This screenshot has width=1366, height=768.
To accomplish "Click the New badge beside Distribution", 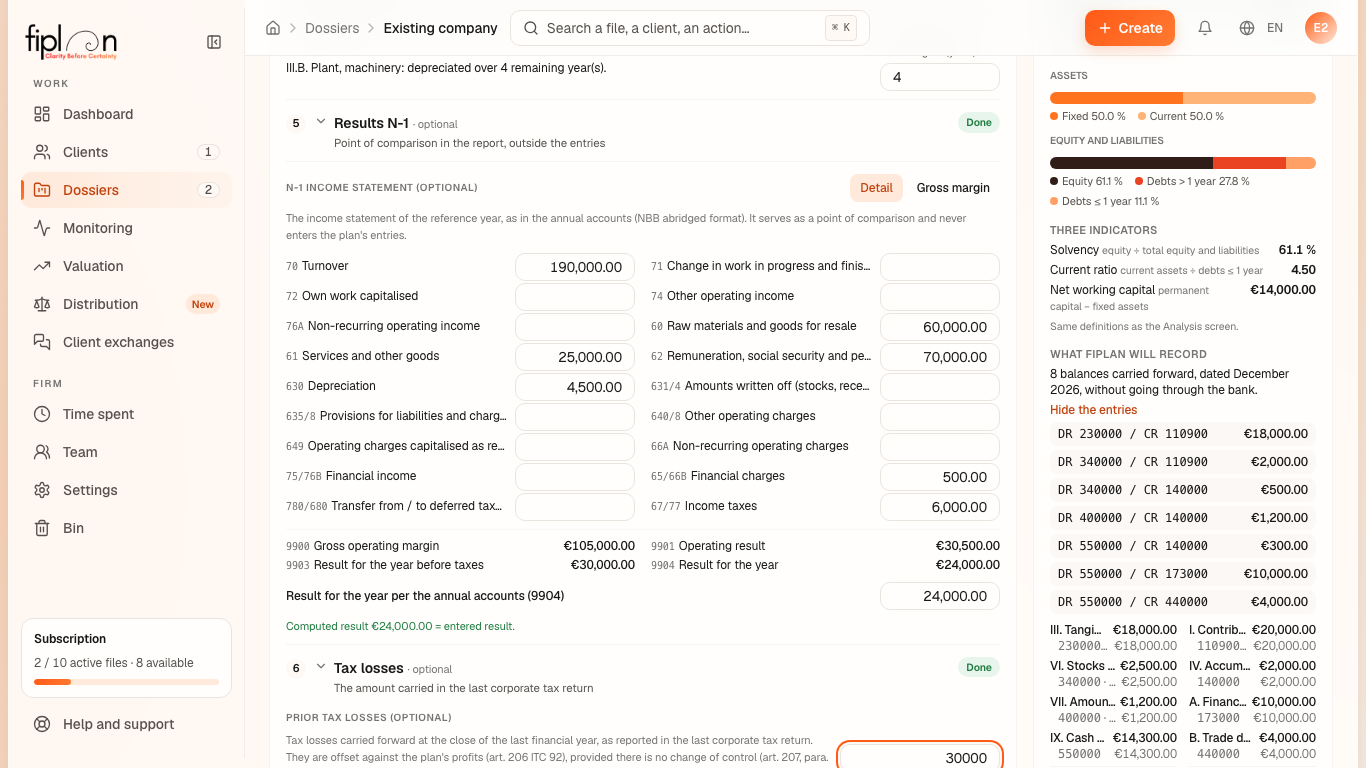I will pyautogui.click(x=203, y=304).
